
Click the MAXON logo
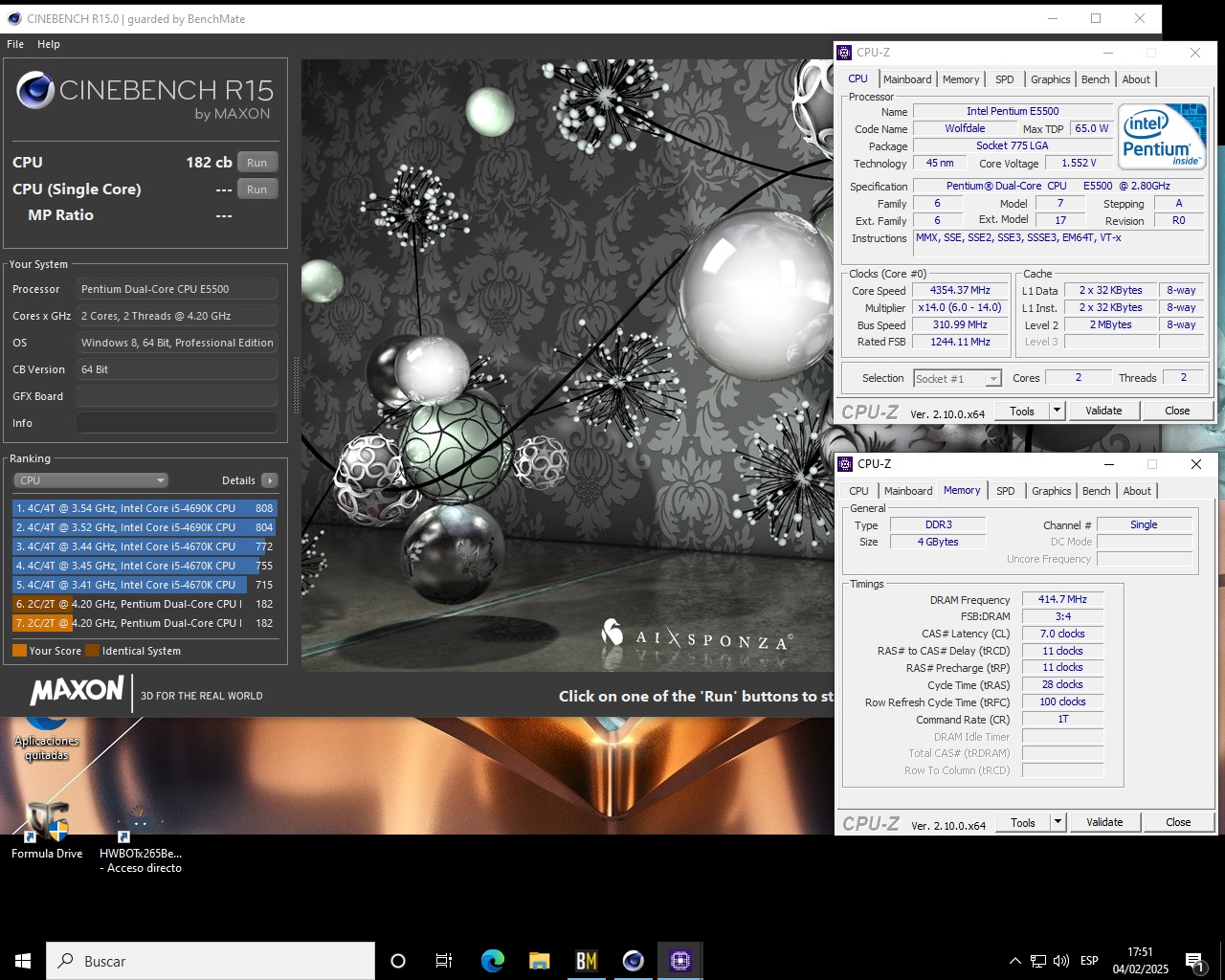(x=78, y=690)
